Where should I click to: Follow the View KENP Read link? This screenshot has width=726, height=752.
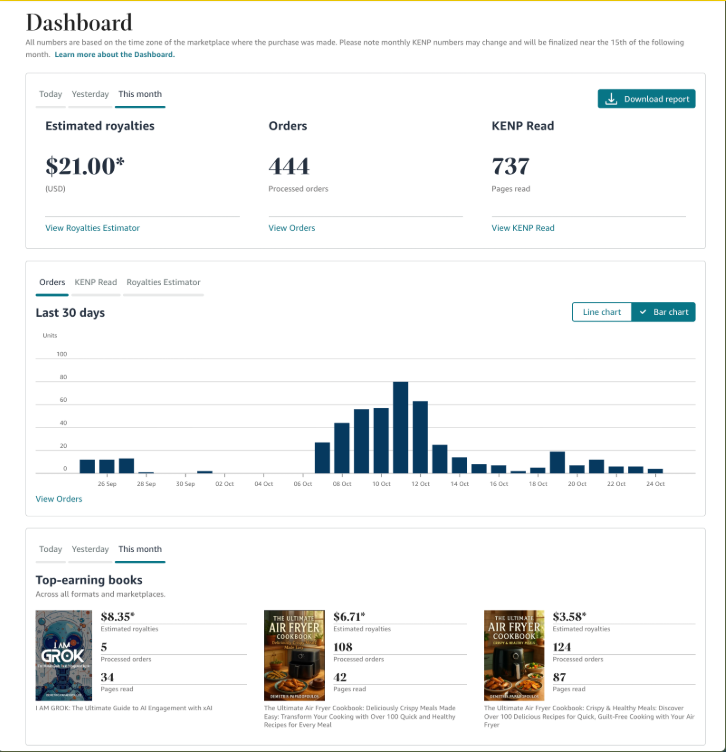pyautogui.click(x=523, y=228)
